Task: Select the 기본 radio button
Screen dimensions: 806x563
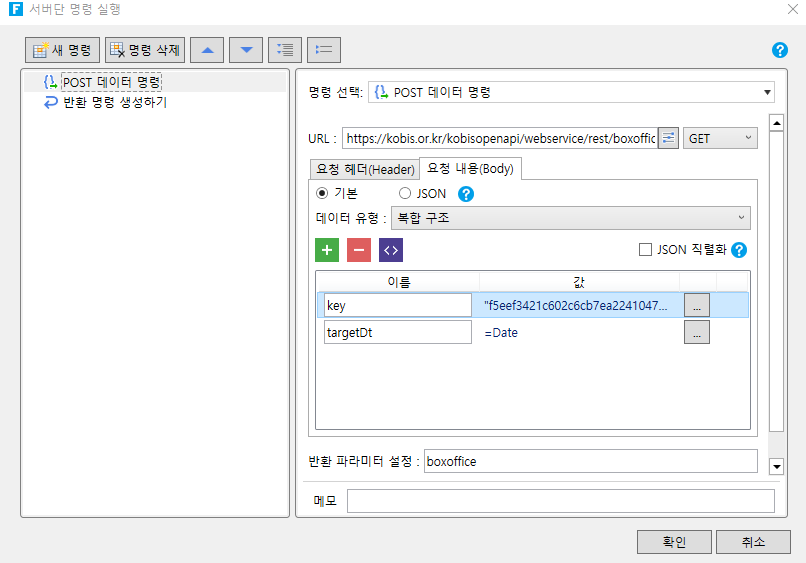Action: 322,193
